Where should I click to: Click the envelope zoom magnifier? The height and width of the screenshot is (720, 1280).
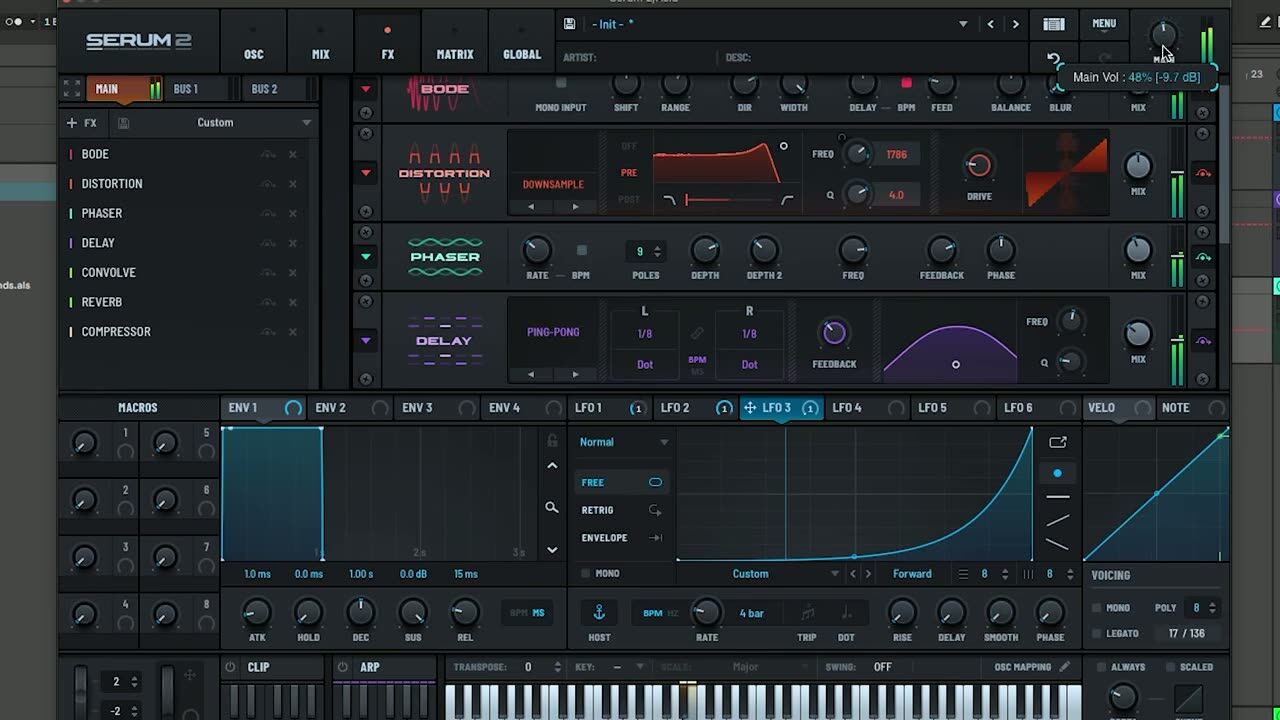pos(552,508)
